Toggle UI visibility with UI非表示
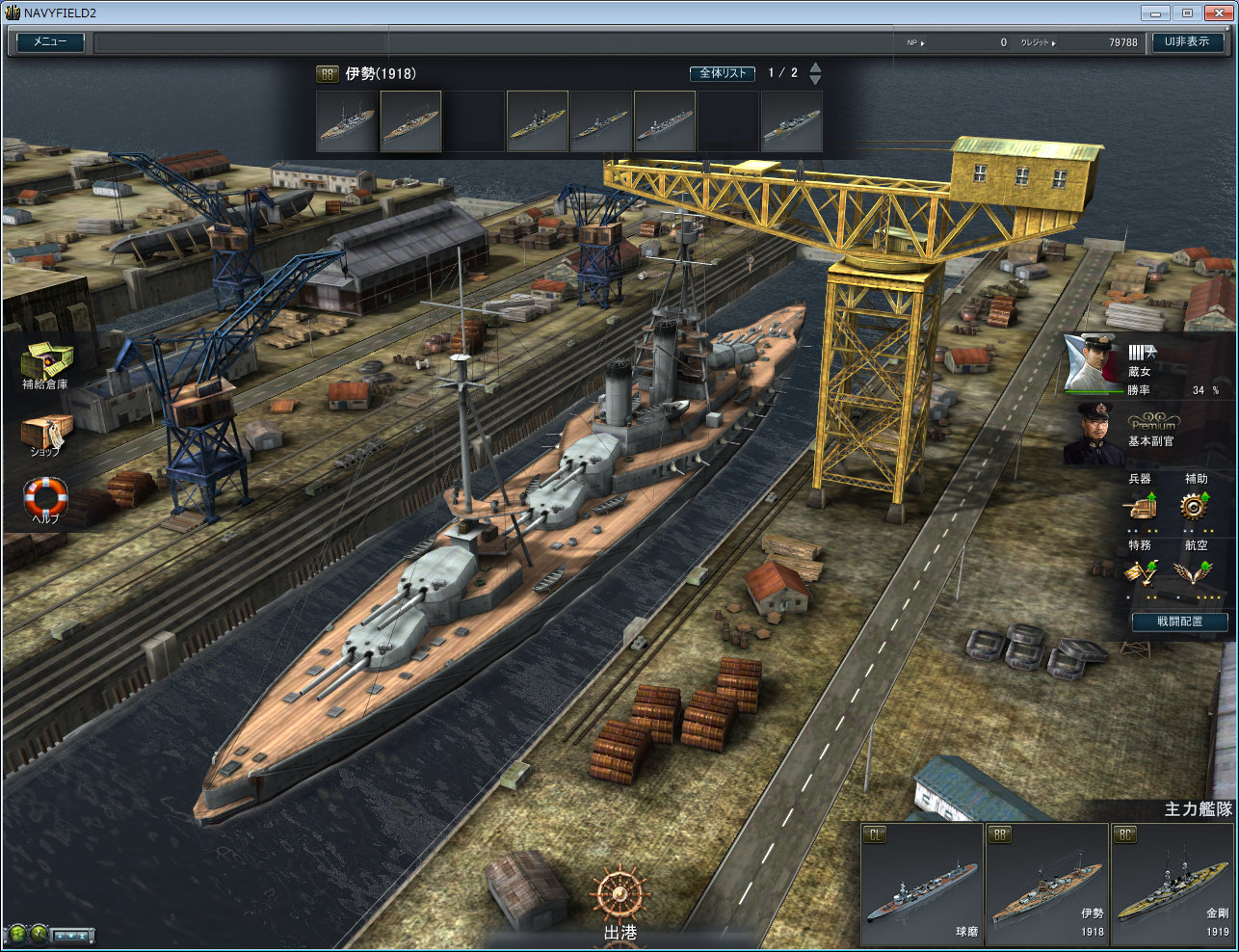 1187,42
